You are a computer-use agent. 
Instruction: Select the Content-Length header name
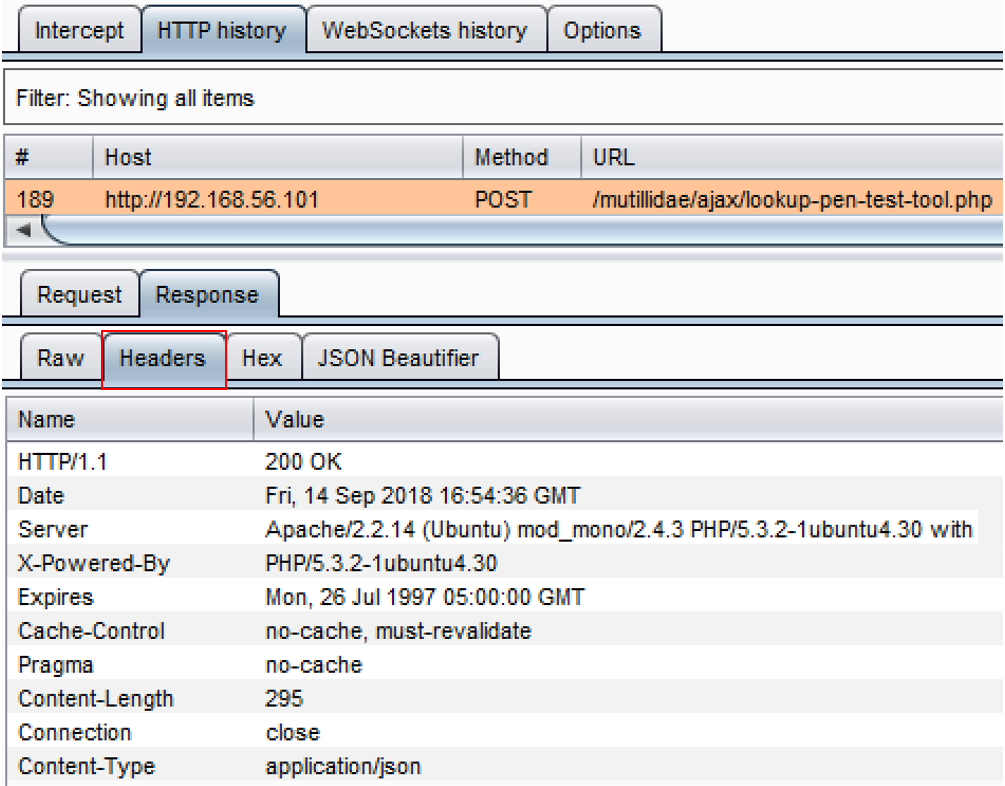click(x=96, y=699)
